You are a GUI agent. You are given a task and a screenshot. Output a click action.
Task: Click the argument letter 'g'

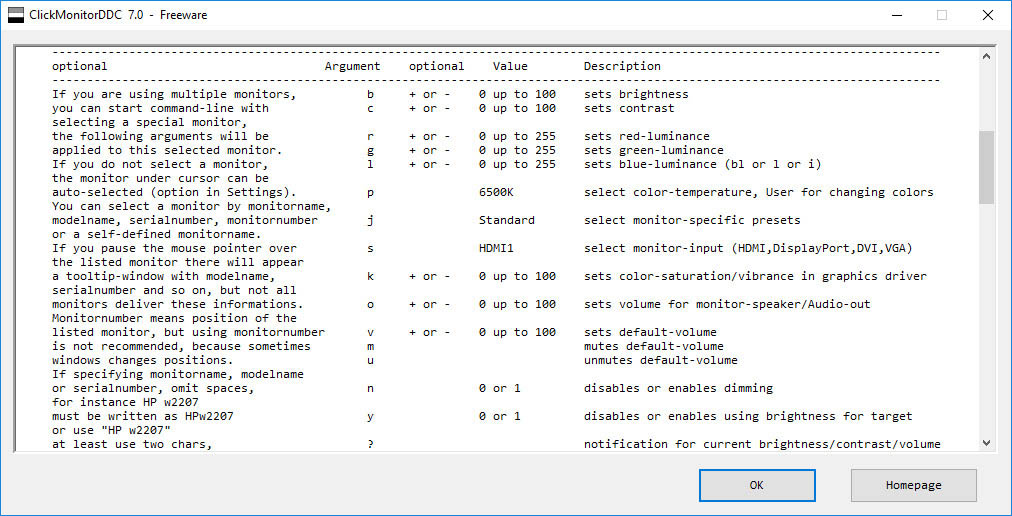click(x=370, y=151)
